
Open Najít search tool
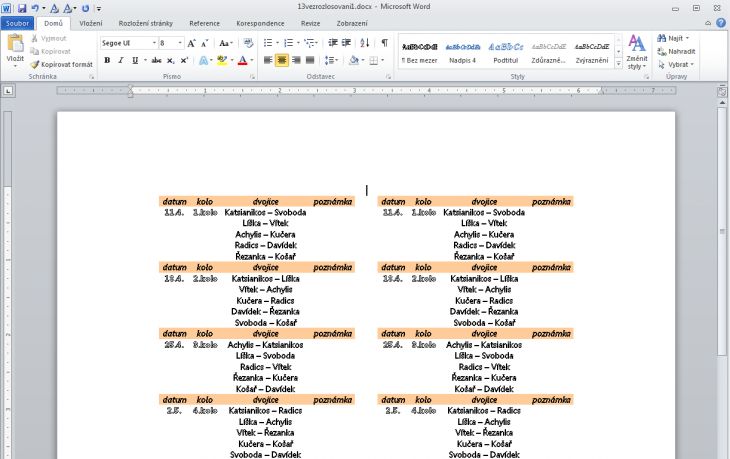673,38
